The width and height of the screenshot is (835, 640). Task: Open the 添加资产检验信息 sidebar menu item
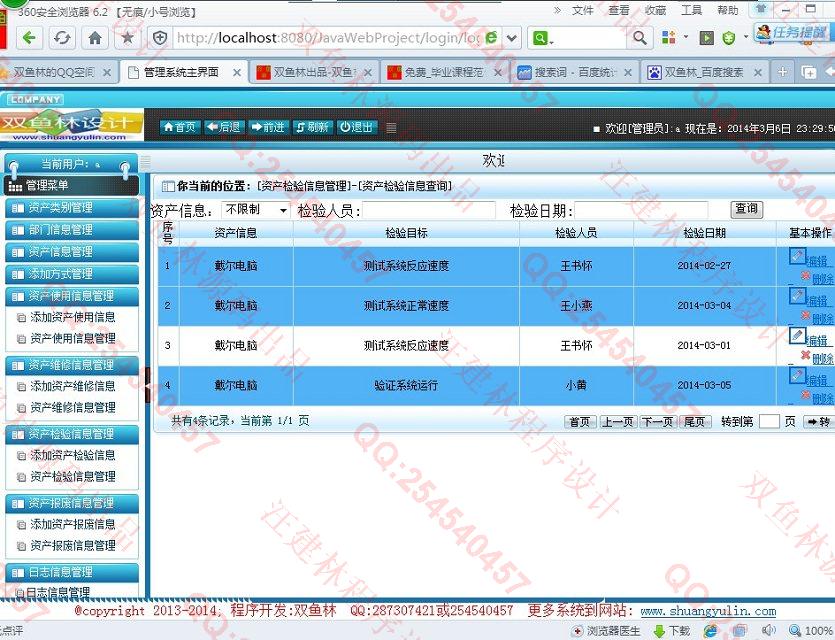[72, 455]
